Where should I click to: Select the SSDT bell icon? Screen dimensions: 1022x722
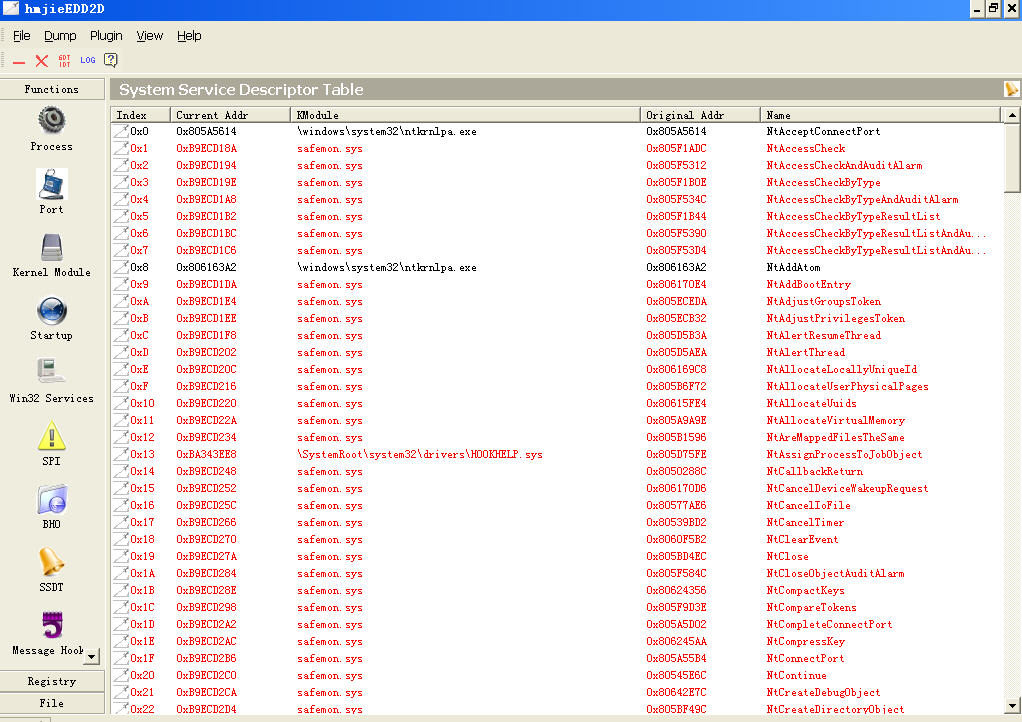click(x=51, y=563)
